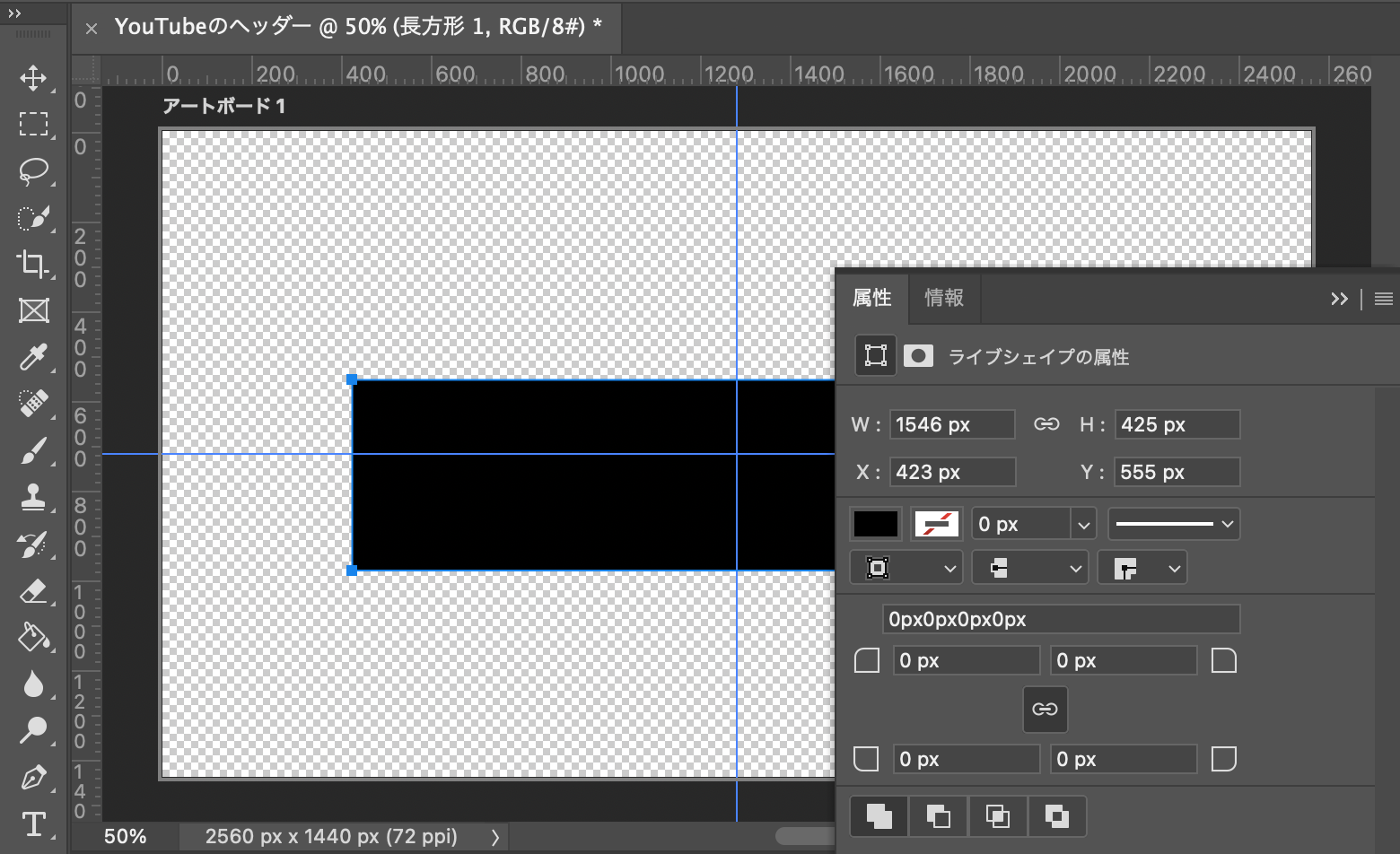Viewport: 1400px width, 854px height.
Task: Select the Eyedropper tool
Action: coord(33,358)
